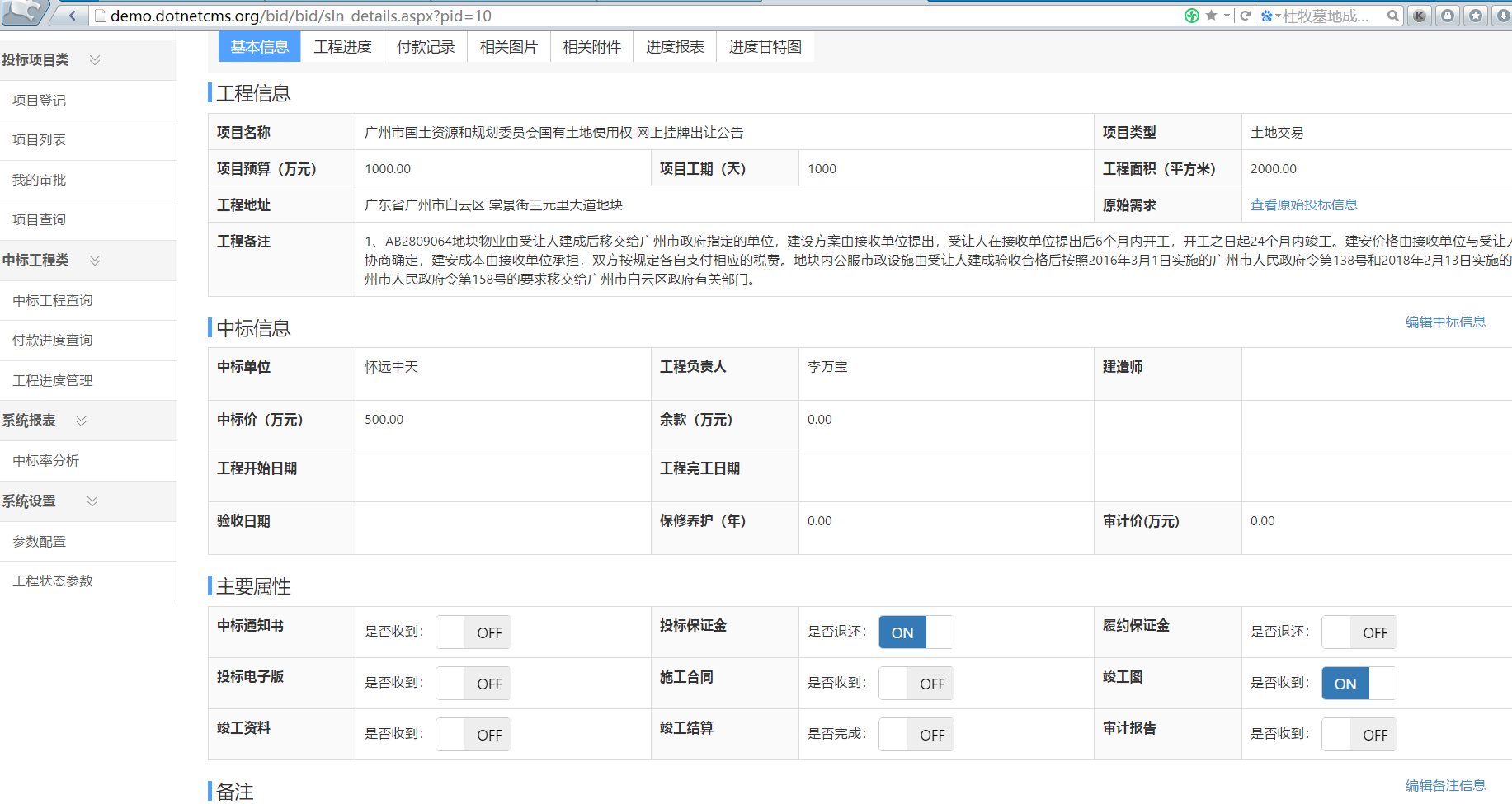The height and width of the screenshot is (804, 1512).
Task: Click the Baidu paw search engine icon
Action: coord(1267,16)
